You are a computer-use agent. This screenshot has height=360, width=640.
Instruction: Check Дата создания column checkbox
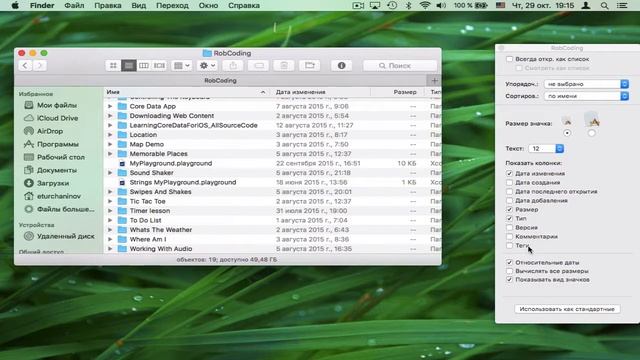click(509, 182)
